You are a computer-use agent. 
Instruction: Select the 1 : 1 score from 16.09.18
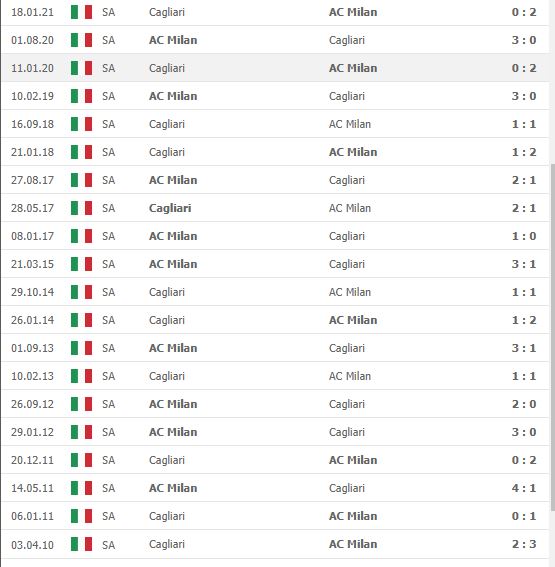524,124
